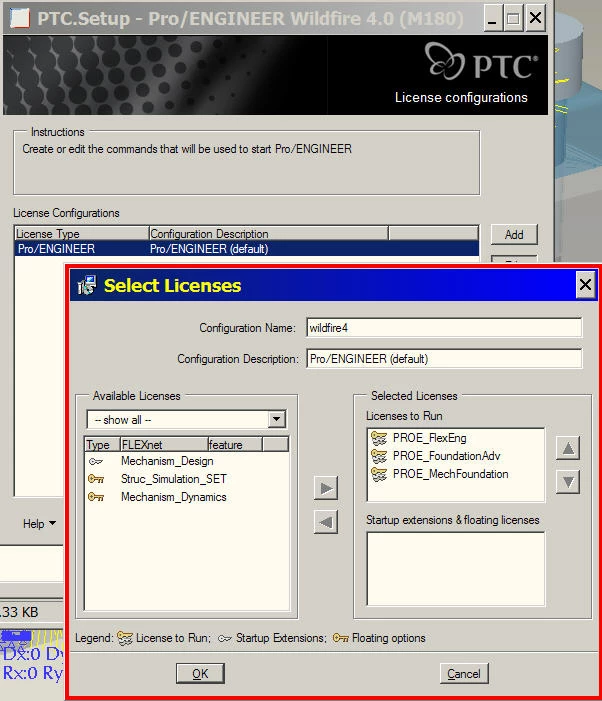This screenshot has height=701, width=602.
Task: Click the PROE_FlexEng license icon
Action: 379,438
